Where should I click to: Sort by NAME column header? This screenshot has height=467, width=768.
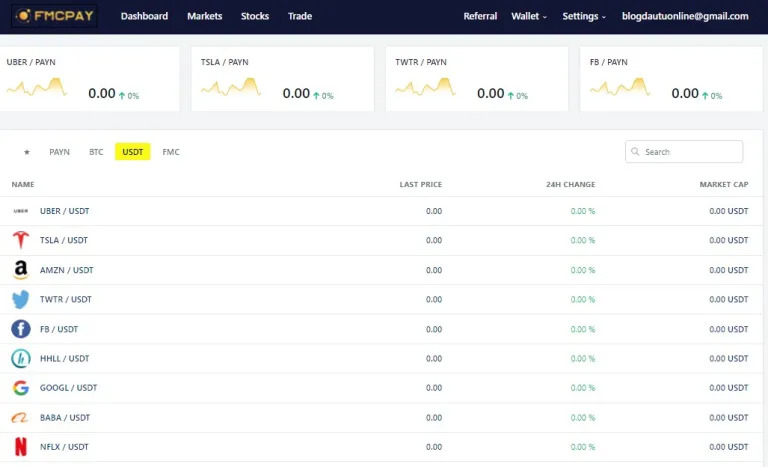23,184
